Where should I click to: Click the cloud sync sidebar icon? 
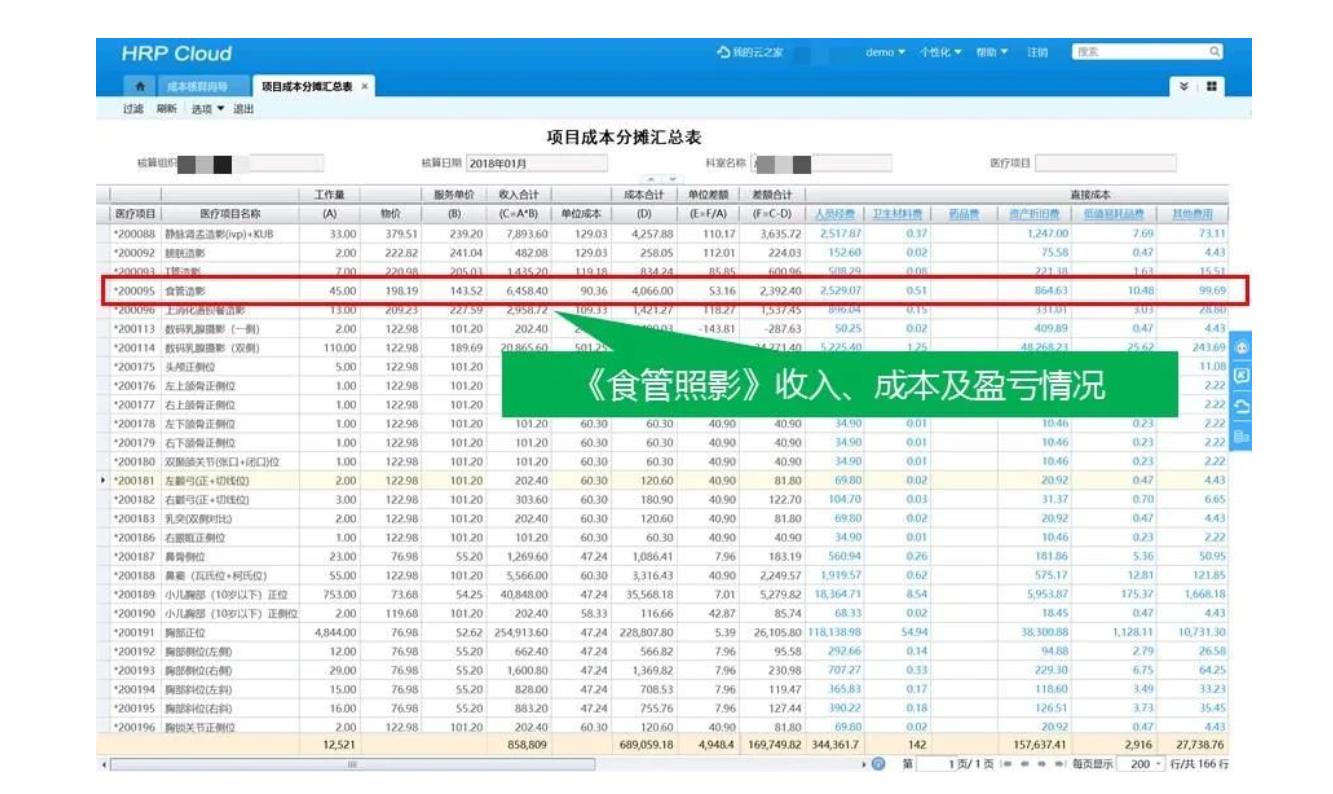click(x=1241, y=407)
